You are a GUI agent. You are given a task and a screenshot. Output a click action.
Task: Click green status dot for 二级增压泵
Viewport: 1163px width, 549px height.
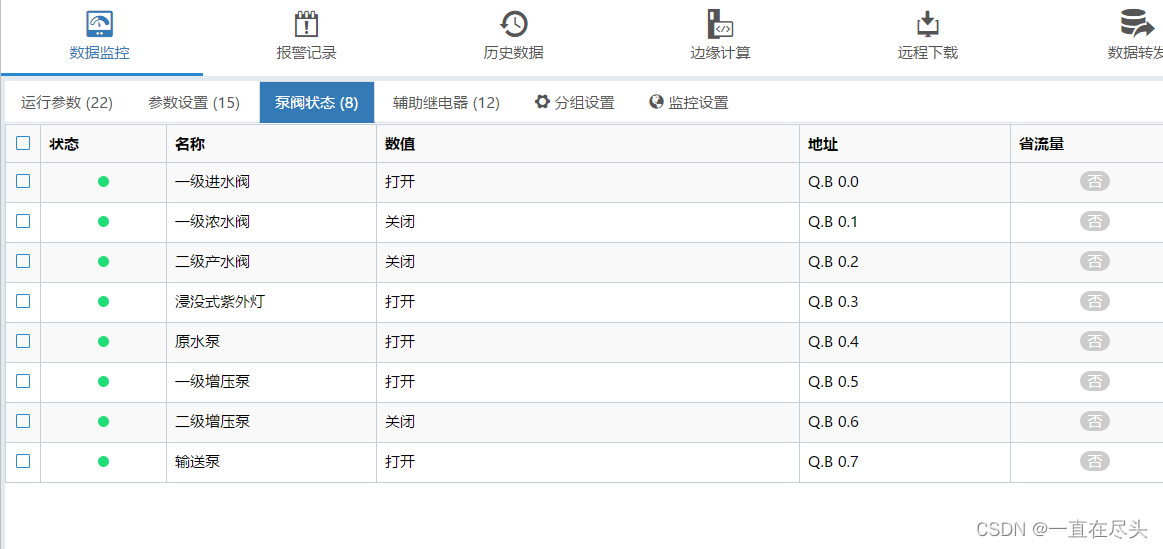[104, 422]
